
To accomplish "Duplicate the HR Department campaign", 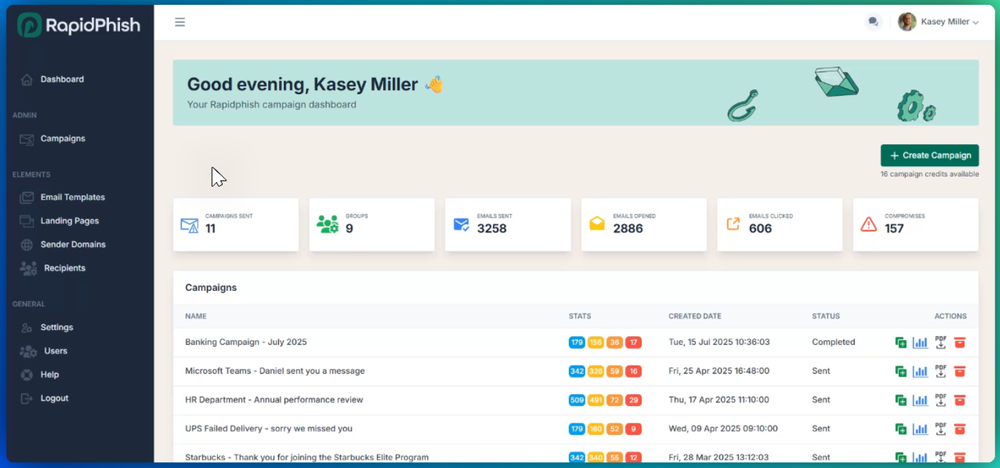I will [901, 400].
